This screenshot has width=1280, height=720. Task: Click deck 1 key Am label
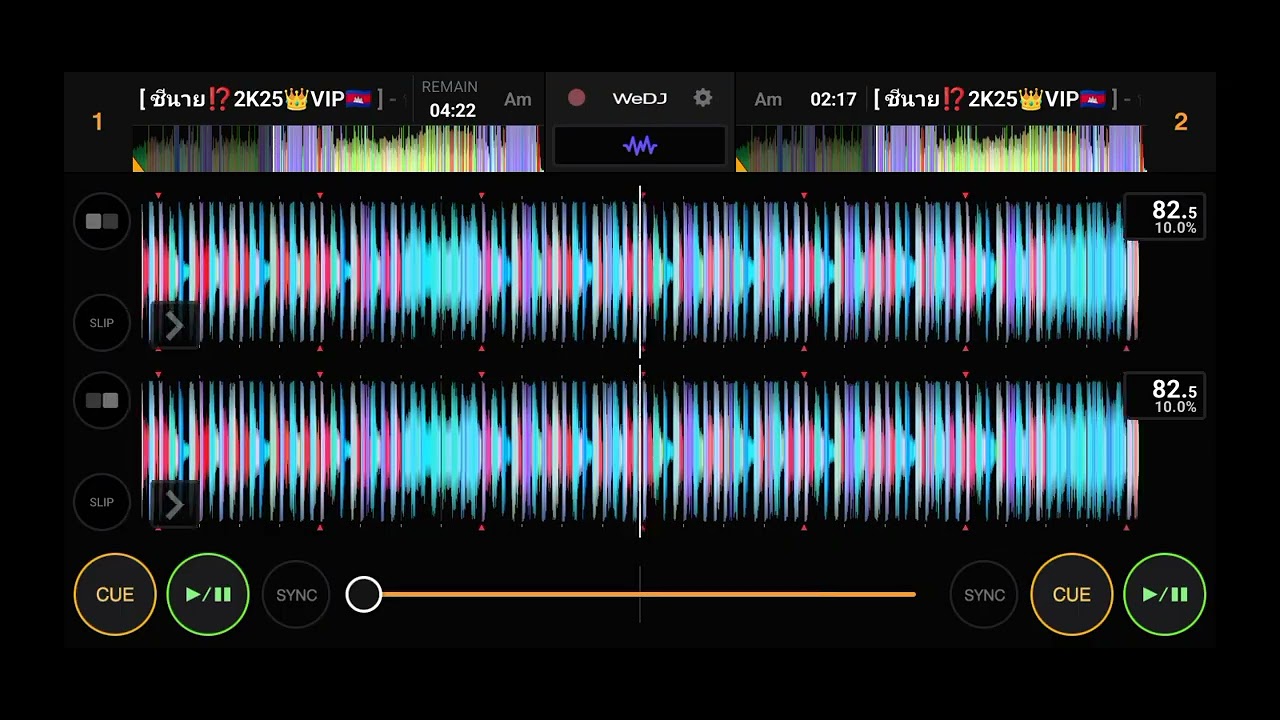pos(518,99)
